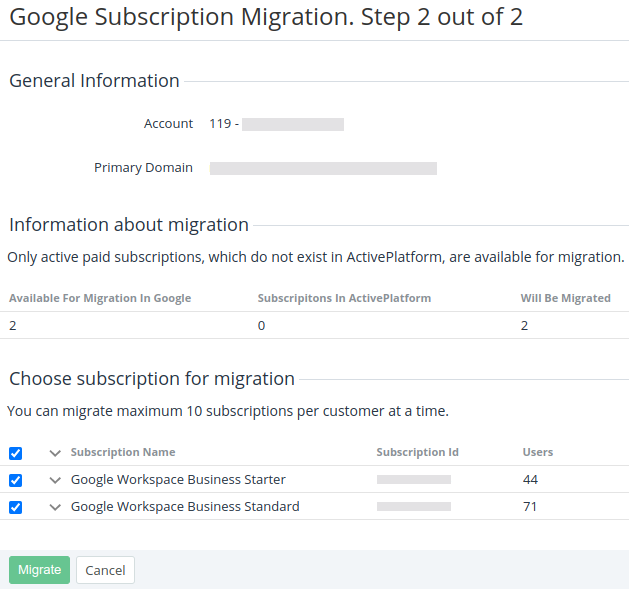This screenshot has height=589, width=629.
Task: Select Google Workspace Business Standard name text
Action: tap(185, 507)
